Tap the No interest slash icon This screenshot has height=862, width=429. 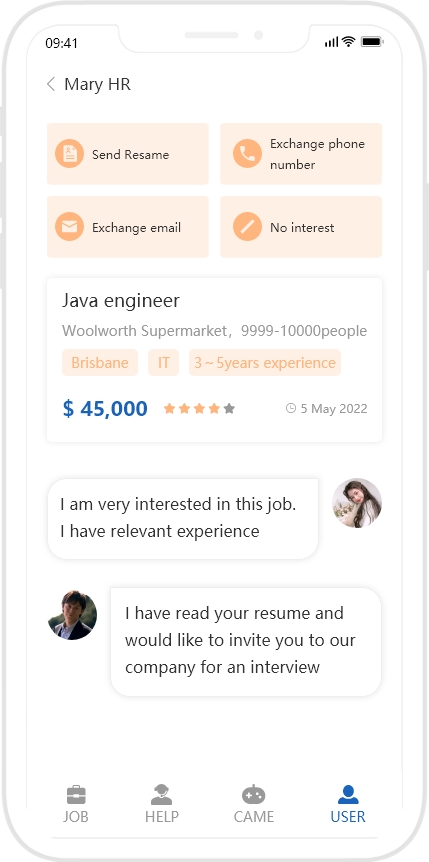tap(248, 226)
